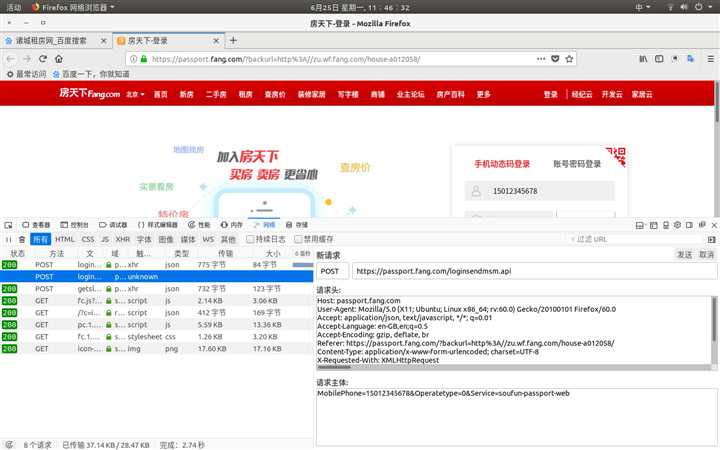Viewport: 720px width, 450px height.
Task: Switch to the 查看器 devtools tab
Action: click(x=36, y=225)
